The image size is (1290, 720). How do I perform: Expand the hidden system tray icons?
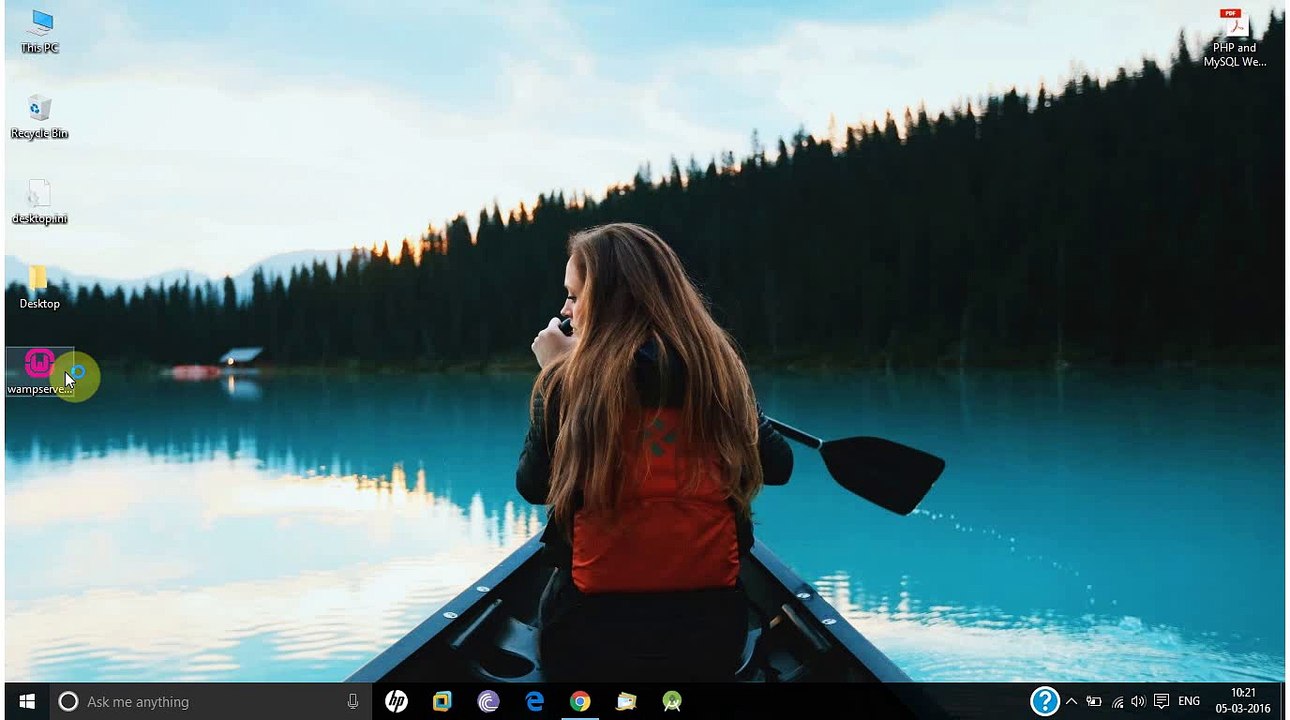(1071, 702)
